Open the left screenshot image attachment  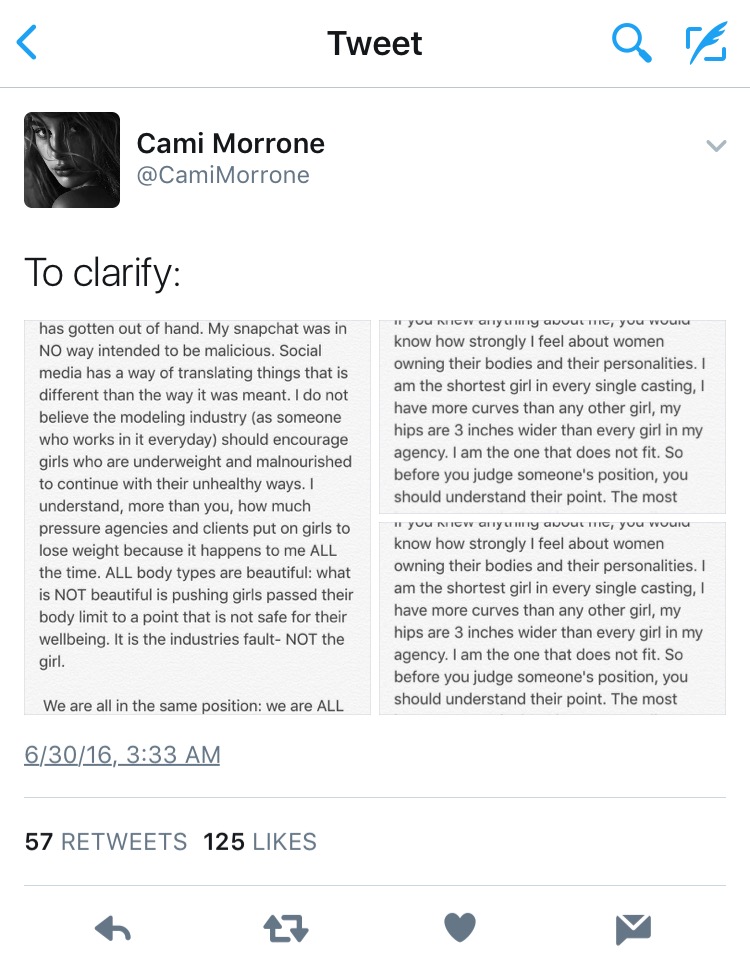197,517
